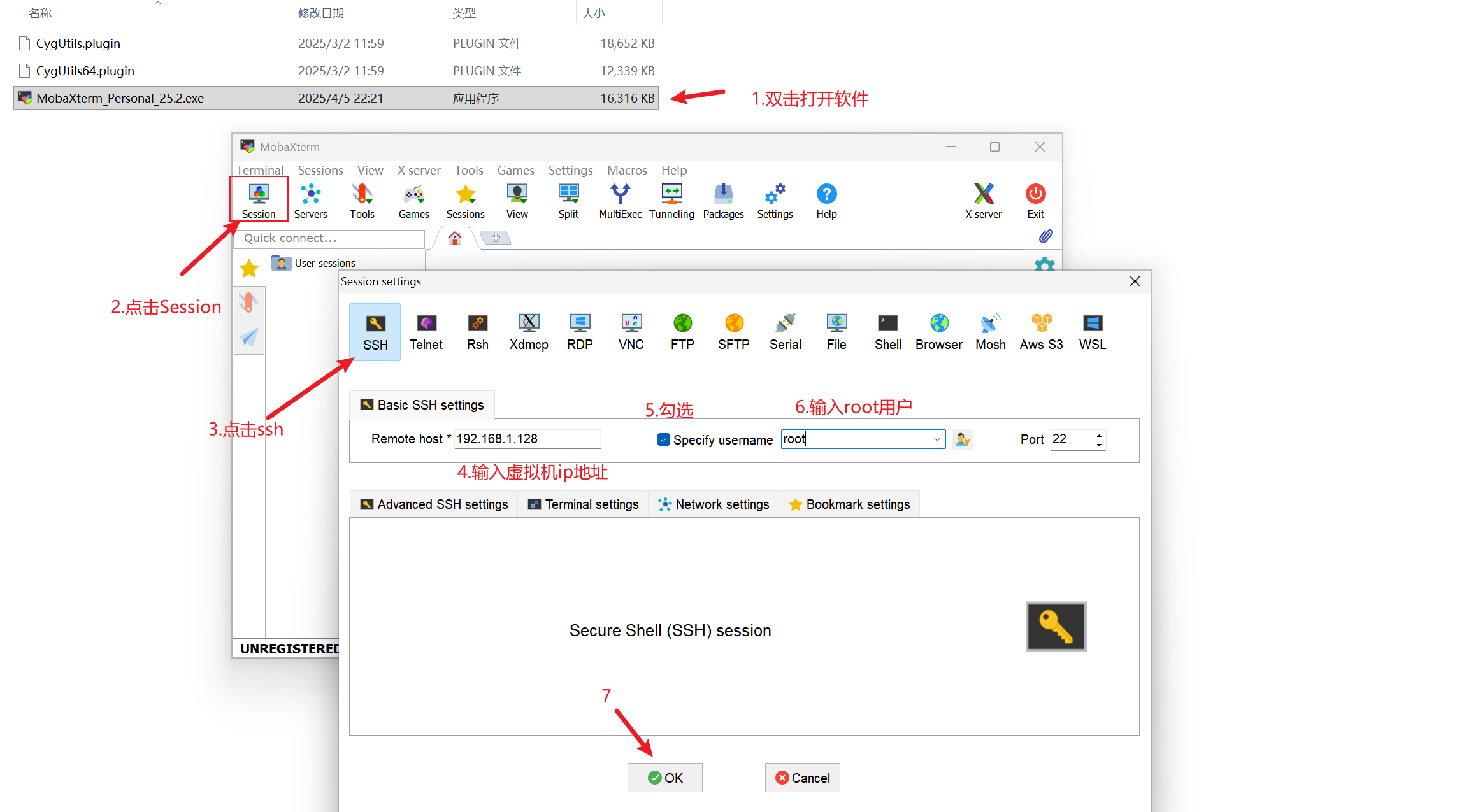This screenshot has width=1464, height=812.
Task: Close the Session settings dialog
Action: (x=1135, y=281)
